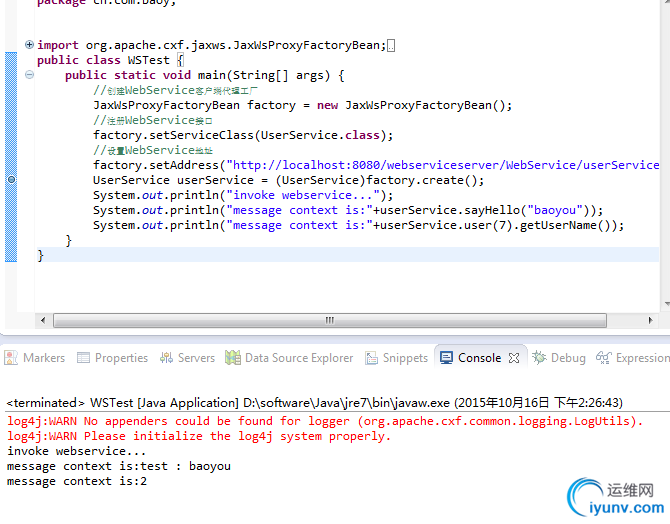Click the editor horizontal scrollbar right arrow

650,320
